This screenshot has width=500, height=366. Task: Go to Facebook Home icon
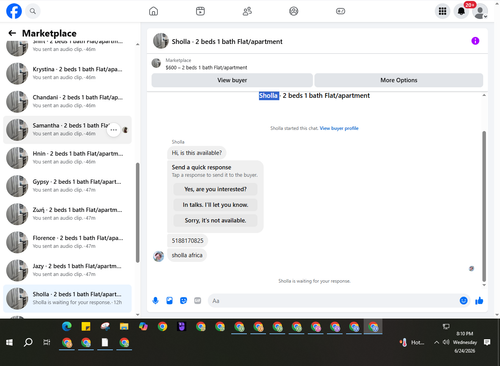(x=153, y=11)
